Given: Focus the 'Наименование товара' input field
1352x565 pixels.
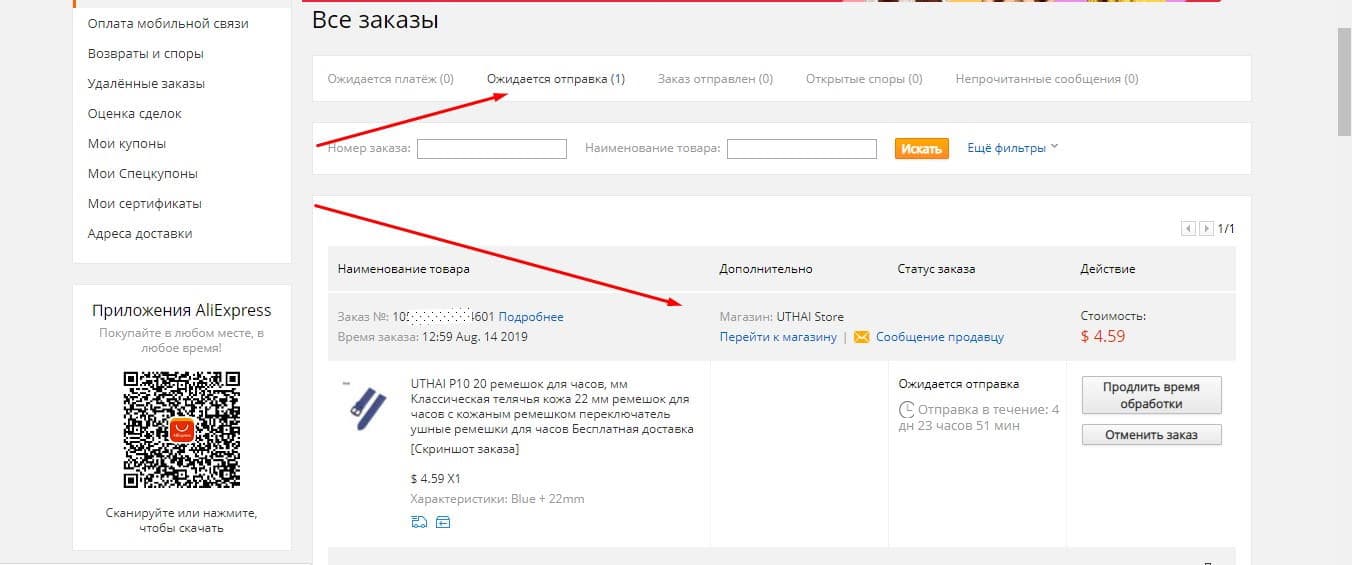Looking at the screenshot, I should (802, 148).
